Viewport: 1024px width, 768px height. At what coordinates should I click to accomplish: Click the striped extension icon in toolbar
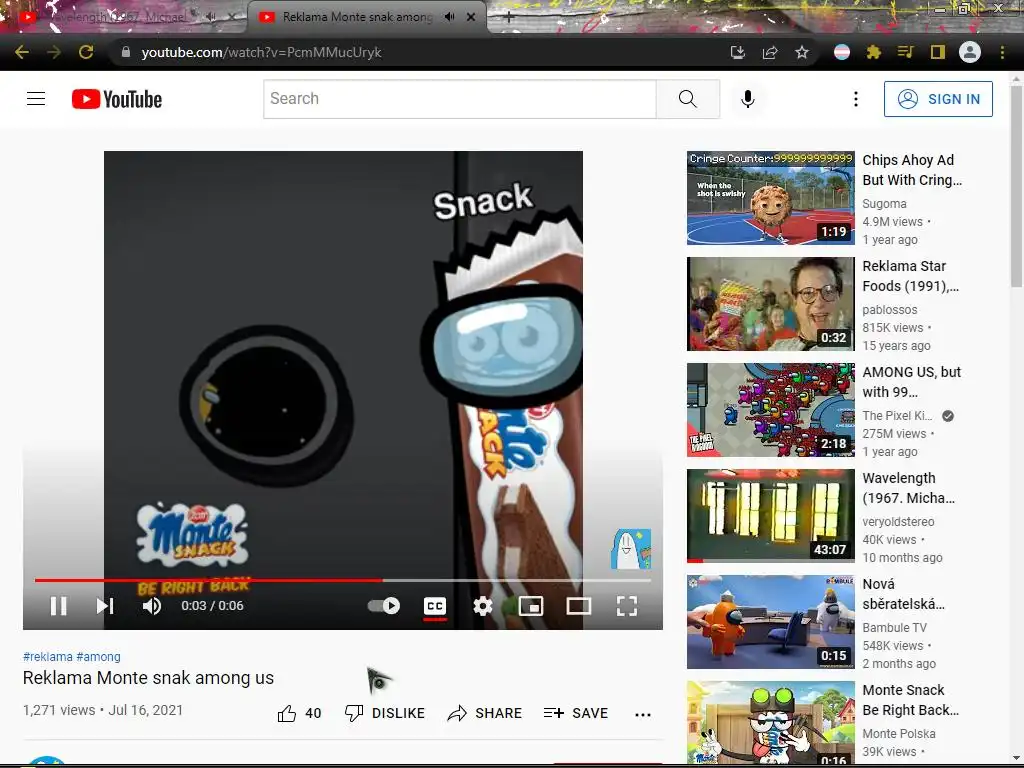click(842, 52)
